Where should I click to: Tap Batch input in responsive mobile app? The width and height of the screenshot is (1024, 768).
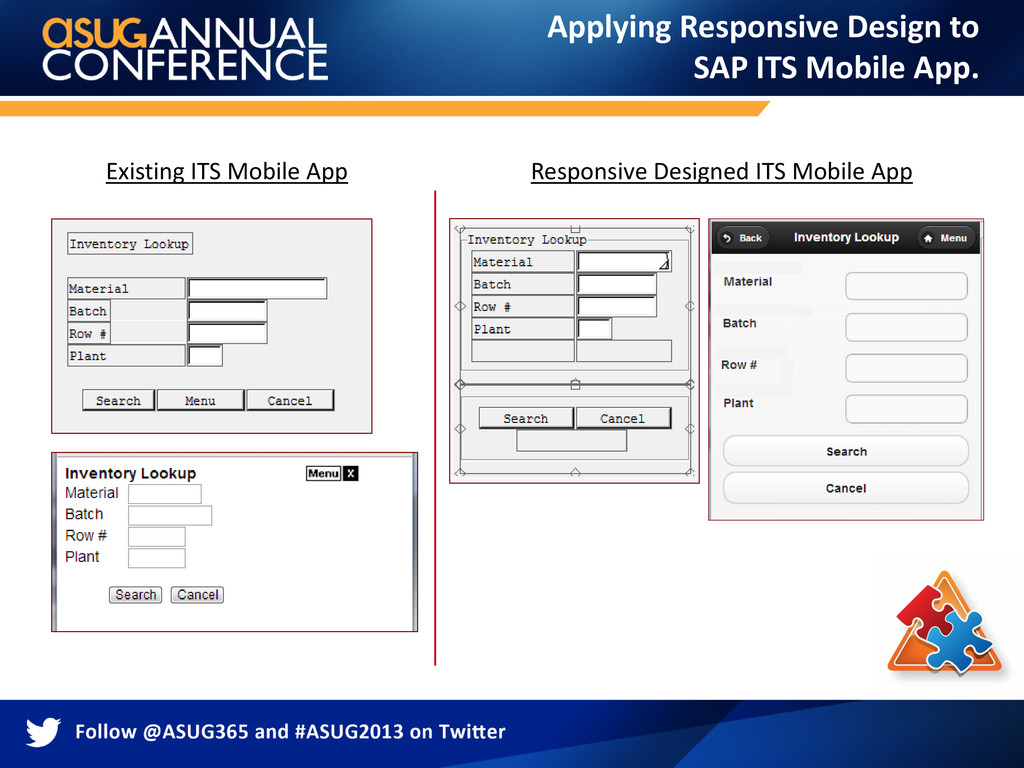[906, 327]
